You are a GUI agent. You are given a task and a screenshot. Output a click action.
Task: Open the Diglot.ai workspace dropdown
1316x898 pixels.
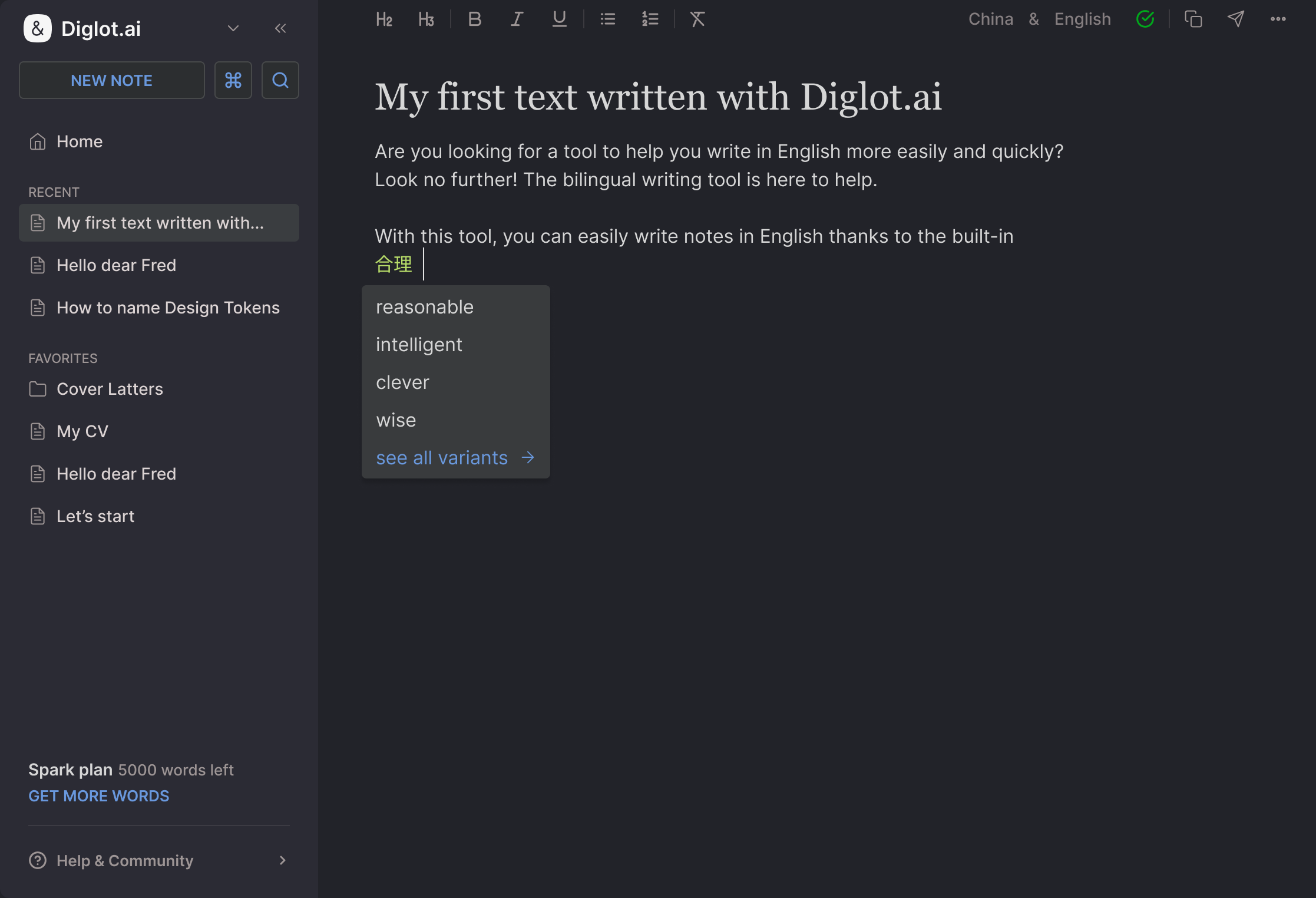233,28
